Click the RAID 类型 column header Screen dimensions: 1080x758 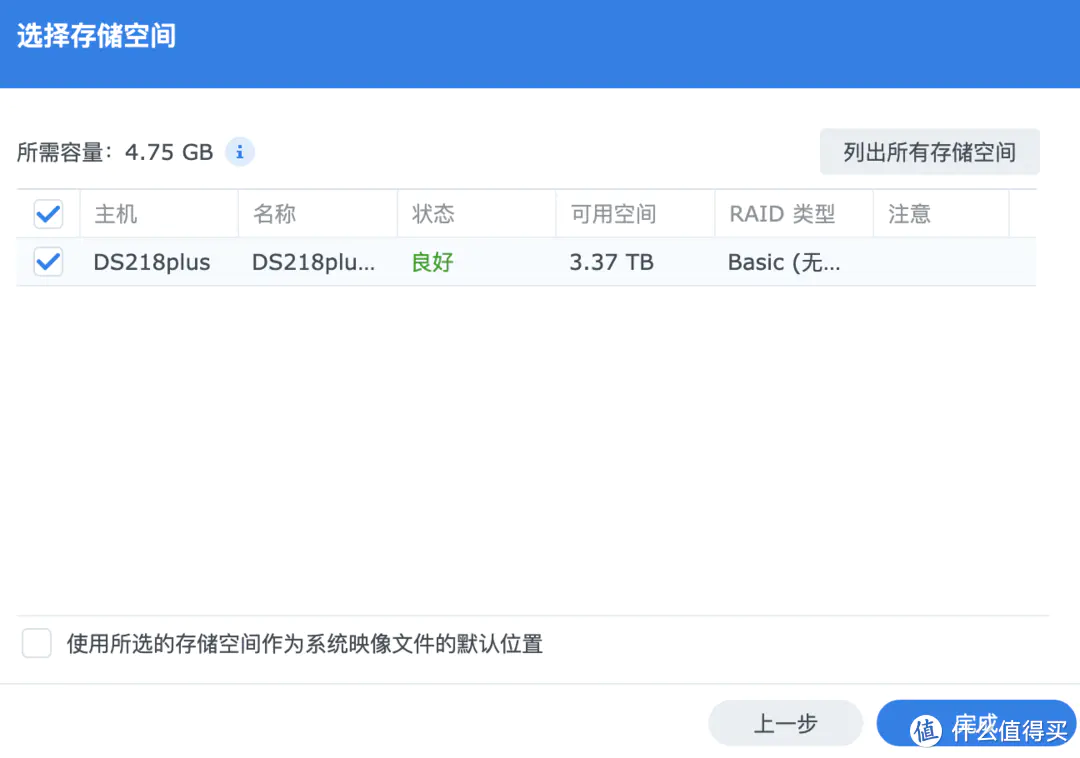click(x=782, y=214)
